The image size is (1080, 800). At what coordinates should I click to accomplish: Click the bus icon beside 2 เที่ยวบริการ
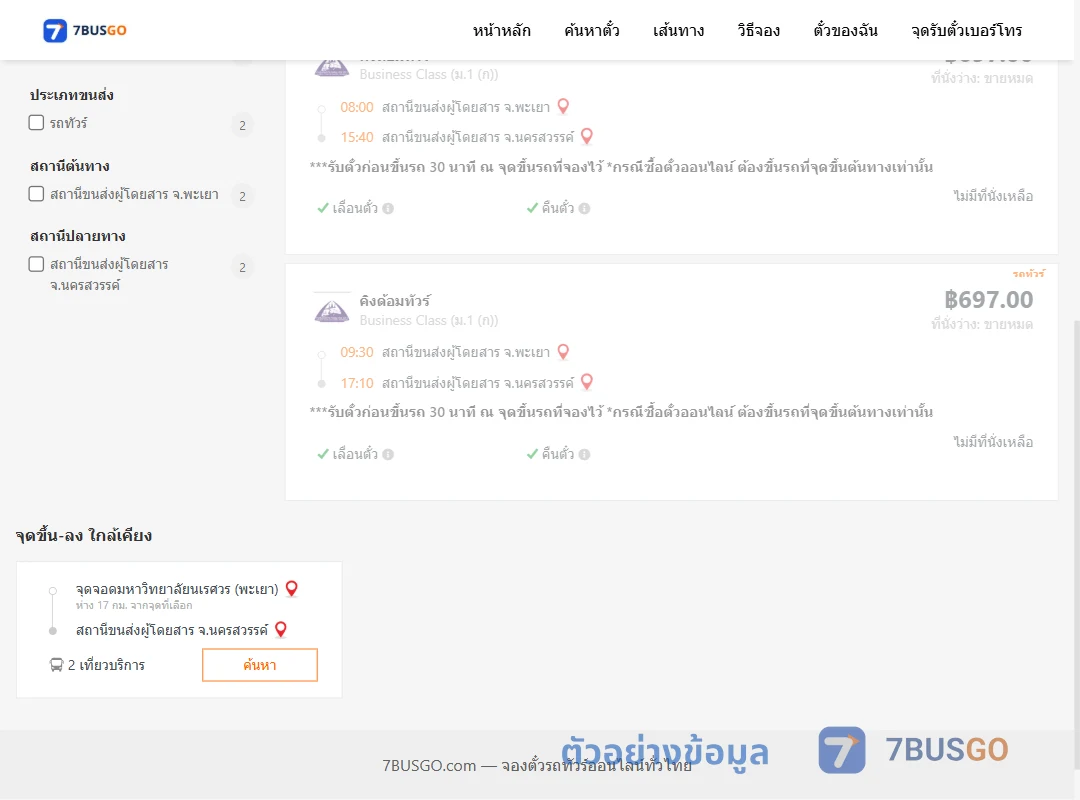click(x=56, y=665)
